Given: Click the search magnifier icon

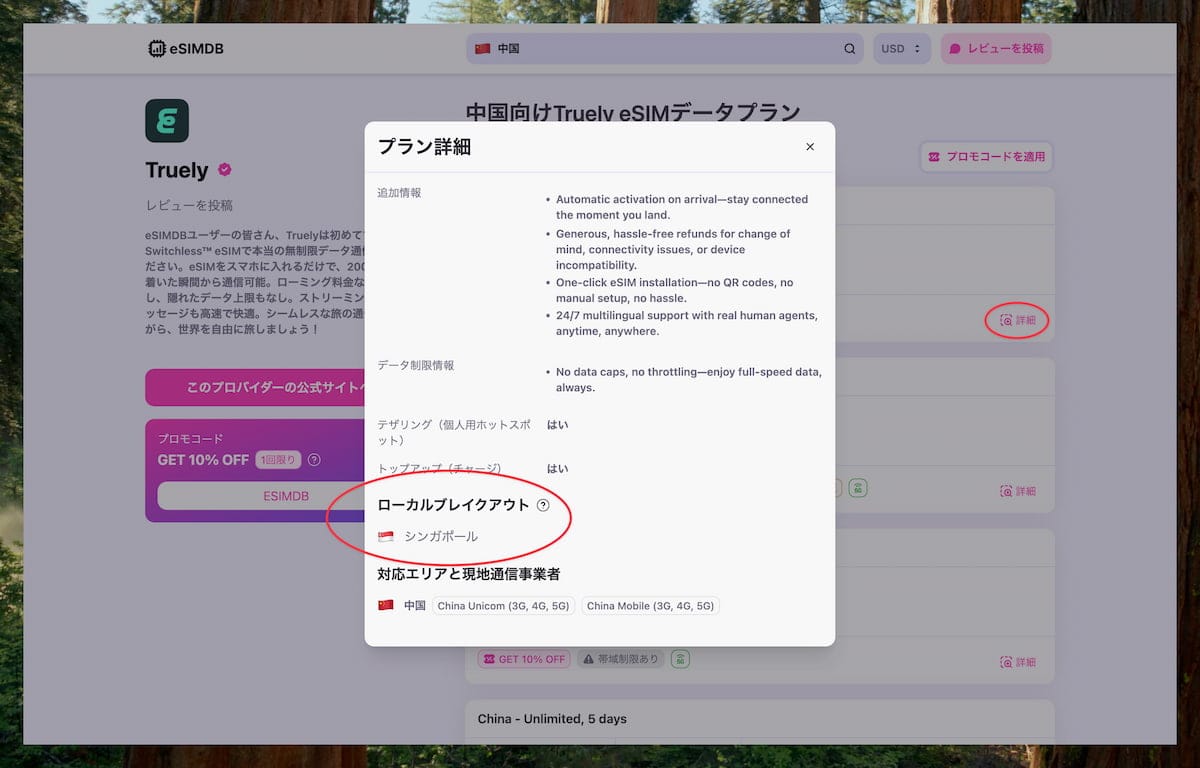Looking at the screenshot, I should point(850,48).
